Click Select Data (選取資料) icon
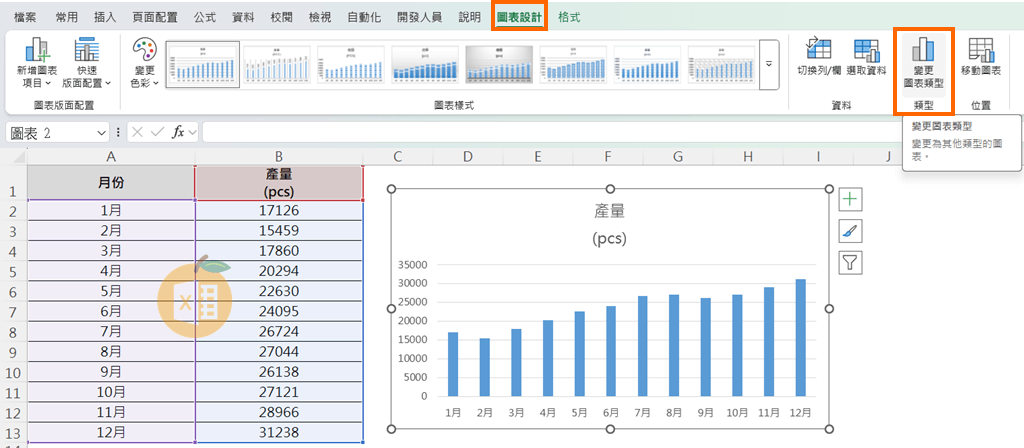Viewport: 1024px width, 448px height. [x=866, y=50]
